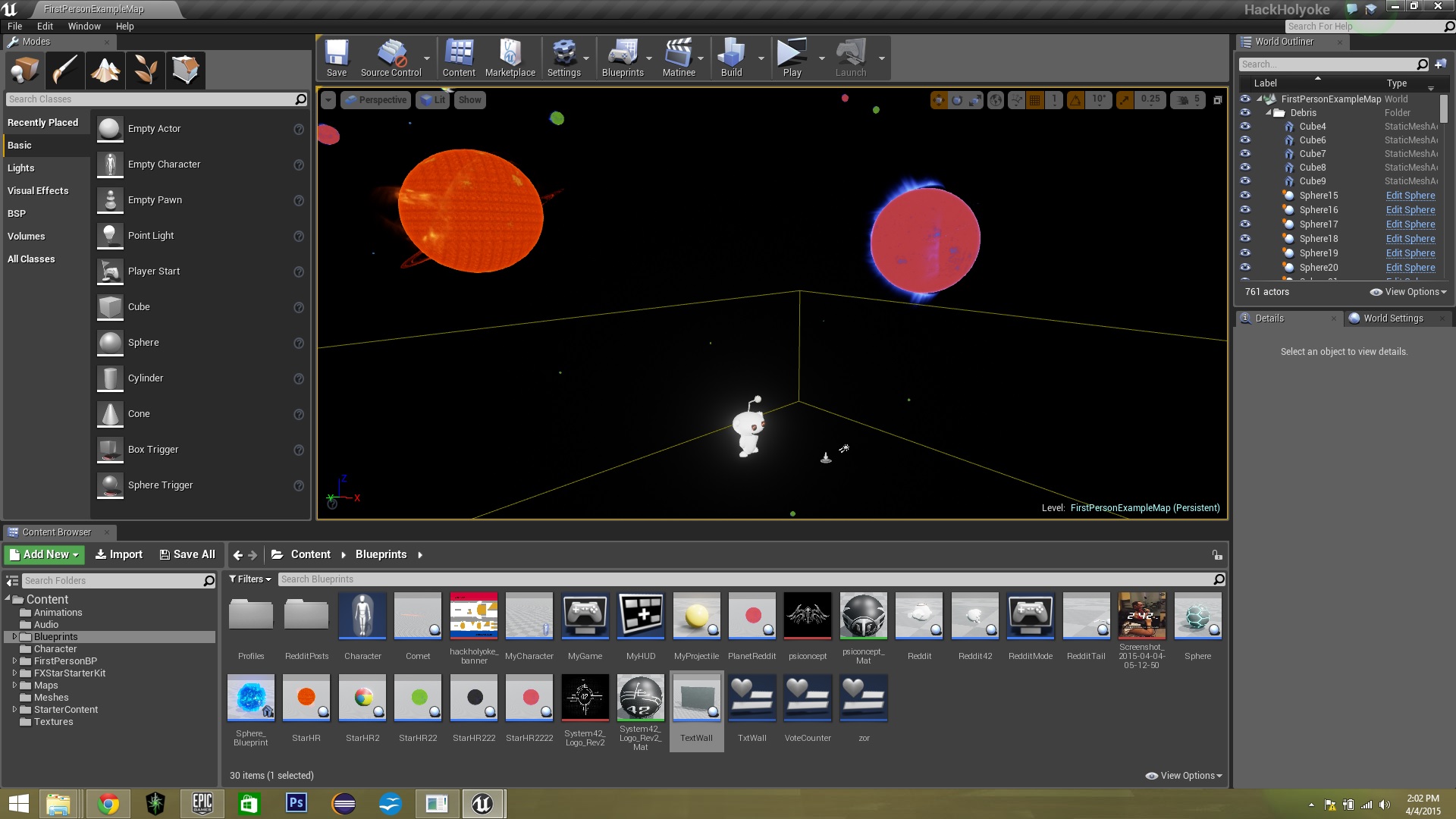Switch to the World Settings tab
Screen dimensions: 1456x819
(x=1392, y=318)
